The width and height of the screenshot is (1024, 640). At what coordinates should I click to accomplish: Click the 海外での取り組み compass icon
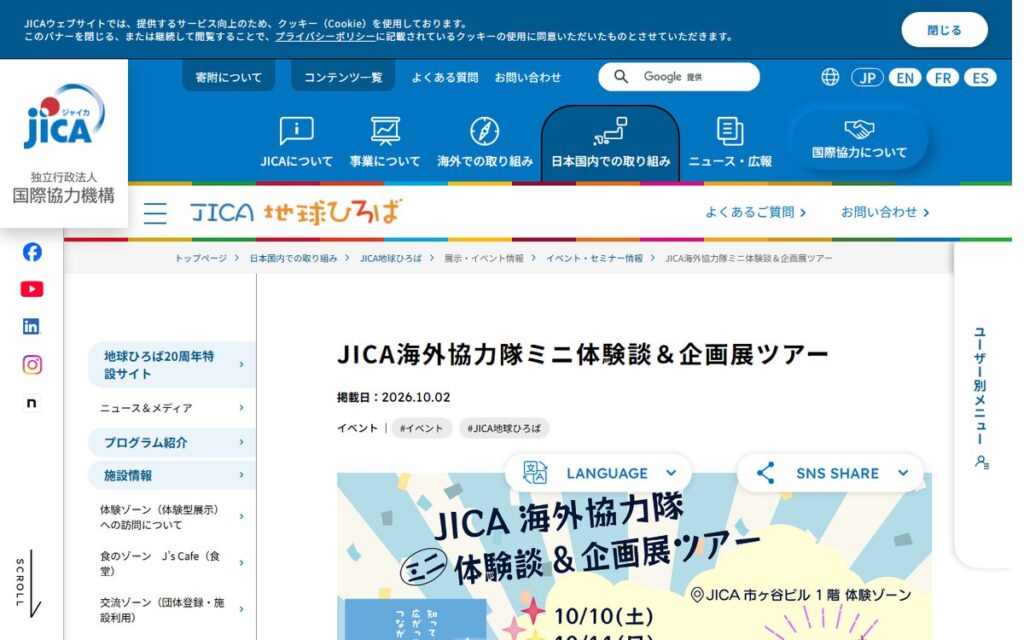[485, 131]
